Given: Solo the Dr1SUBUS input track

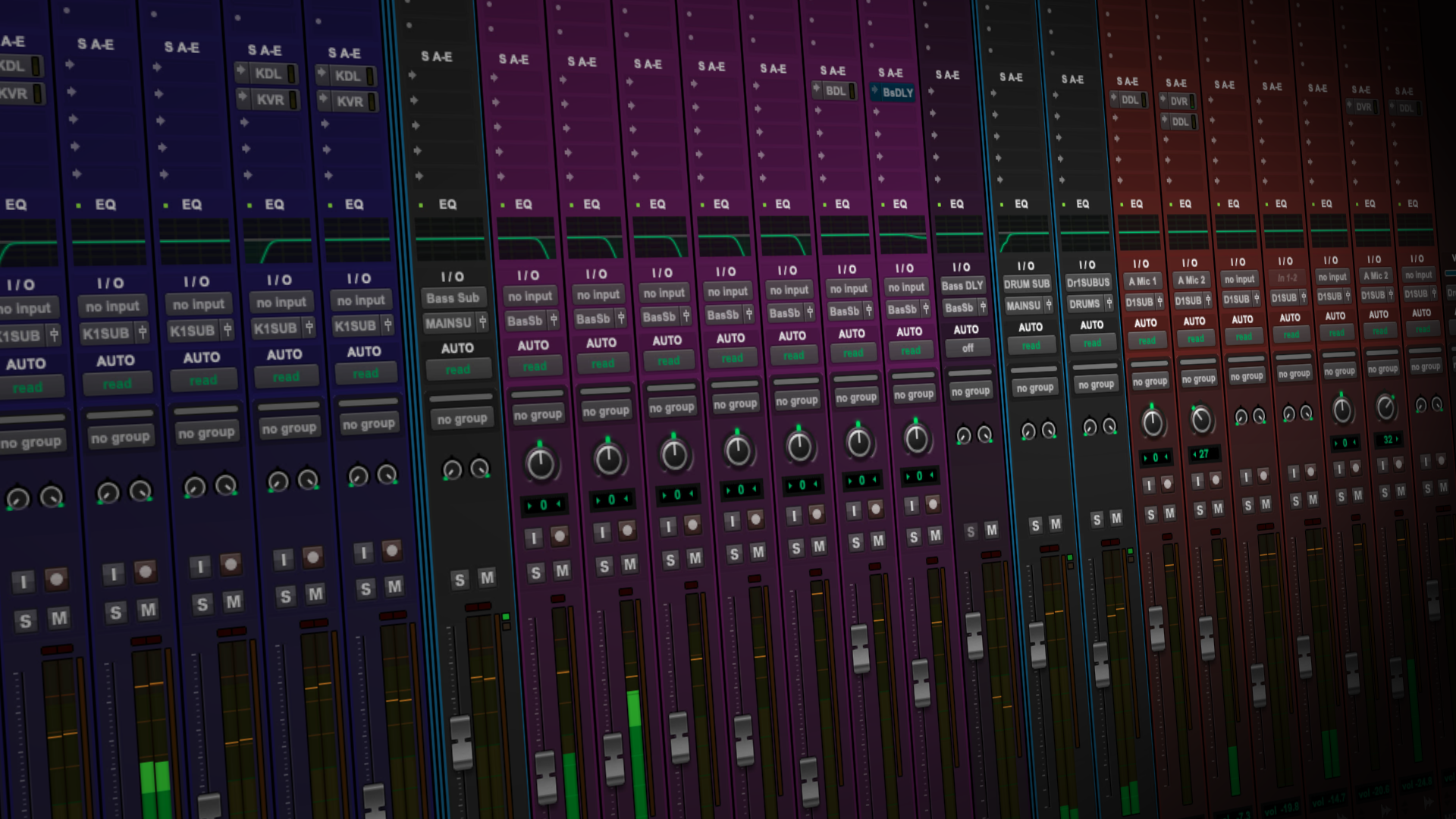Looking at the screenshot, I should click(1097, 520).
